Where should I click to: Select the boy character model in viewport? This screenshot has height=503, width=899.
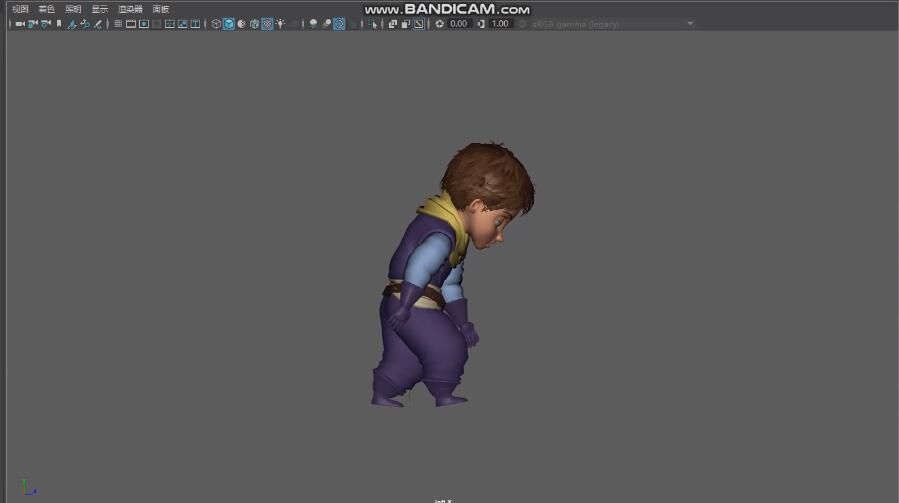[x=447, y=275]
